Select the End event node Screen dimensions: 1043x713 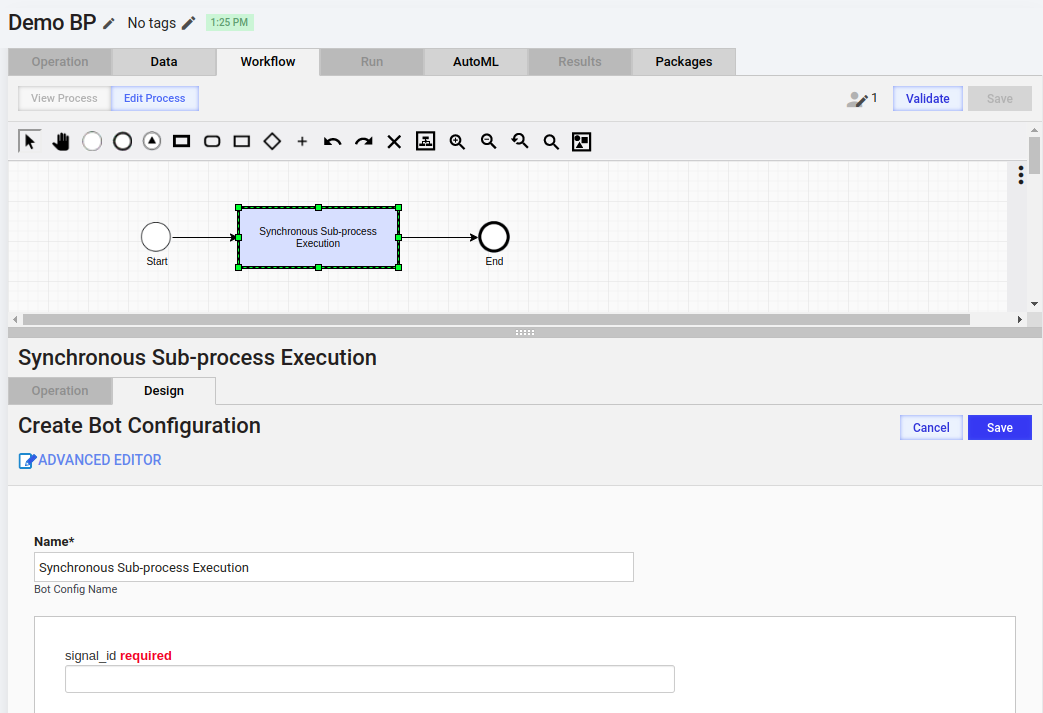[494, 237]
